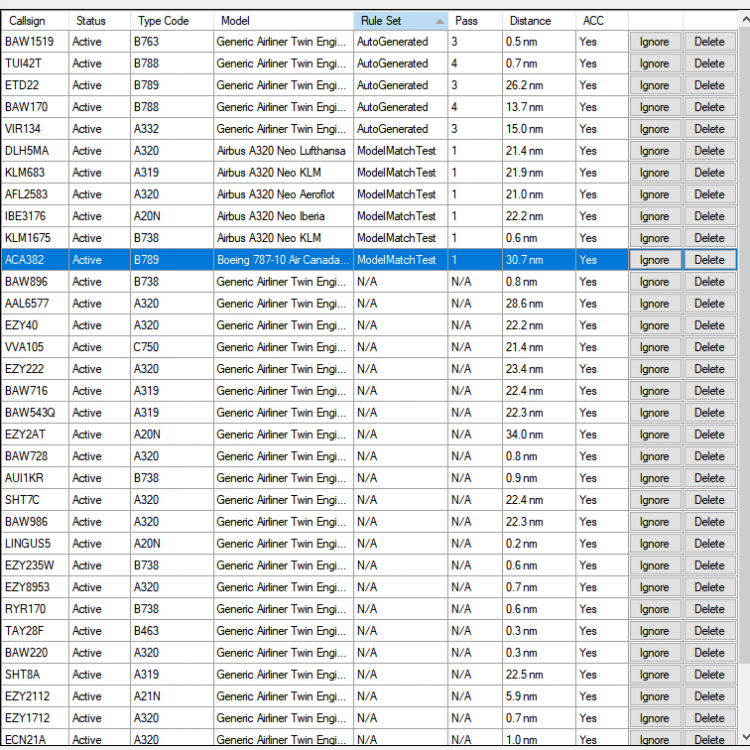Screen dimensions: 750x750
Task: Delete the LINGUS5 aircraft entry
Action: pyautogui.click(x=709, y=544)
